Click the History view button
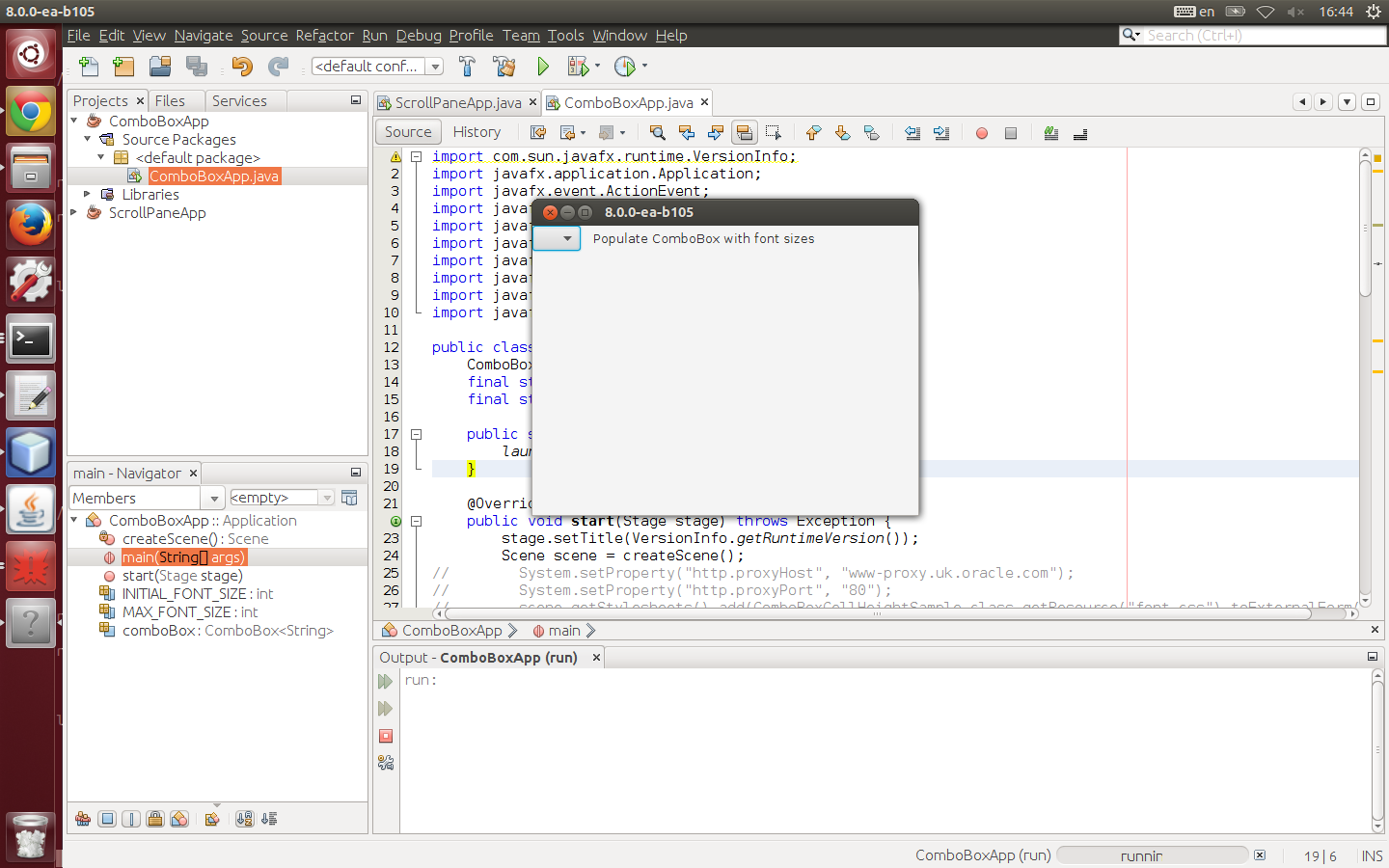 coord(477,132)
